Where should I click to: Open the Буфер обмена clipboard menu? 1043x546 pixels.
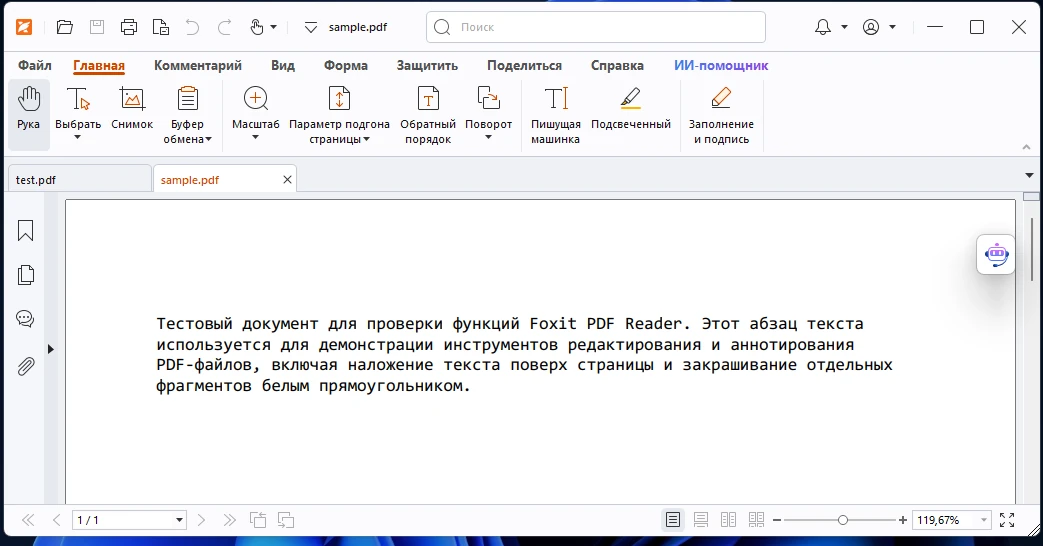(x=188, y=114)
